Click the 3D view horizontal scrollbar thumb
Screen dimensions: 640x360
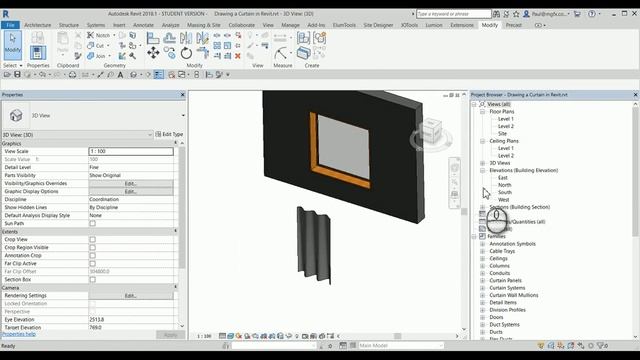(398, 336)
